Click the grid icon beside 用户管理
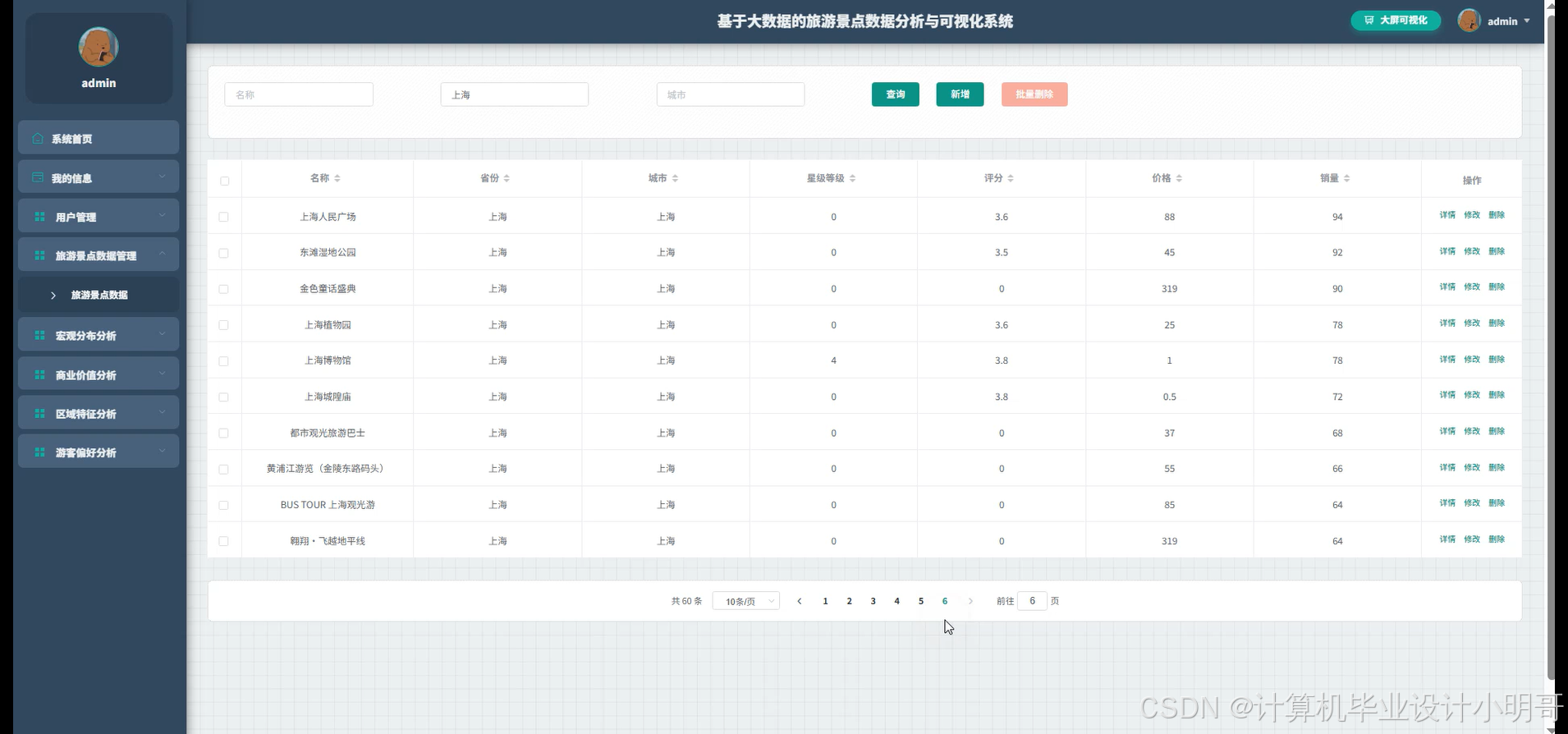This screenshot has width=1568, height=734. pyautogui.click(x=39, y=217)
